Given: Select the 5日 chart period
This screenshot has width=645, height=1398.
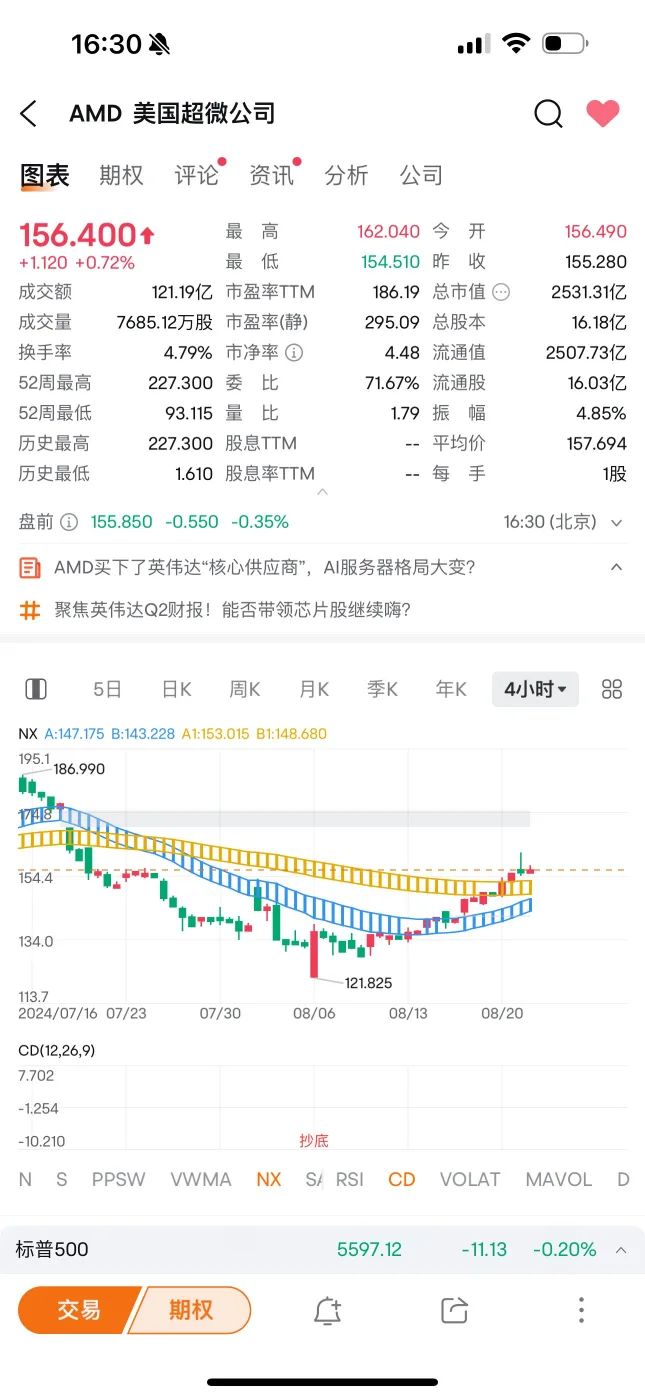Looking at the screenshot, I should click(x=107, y=689).
